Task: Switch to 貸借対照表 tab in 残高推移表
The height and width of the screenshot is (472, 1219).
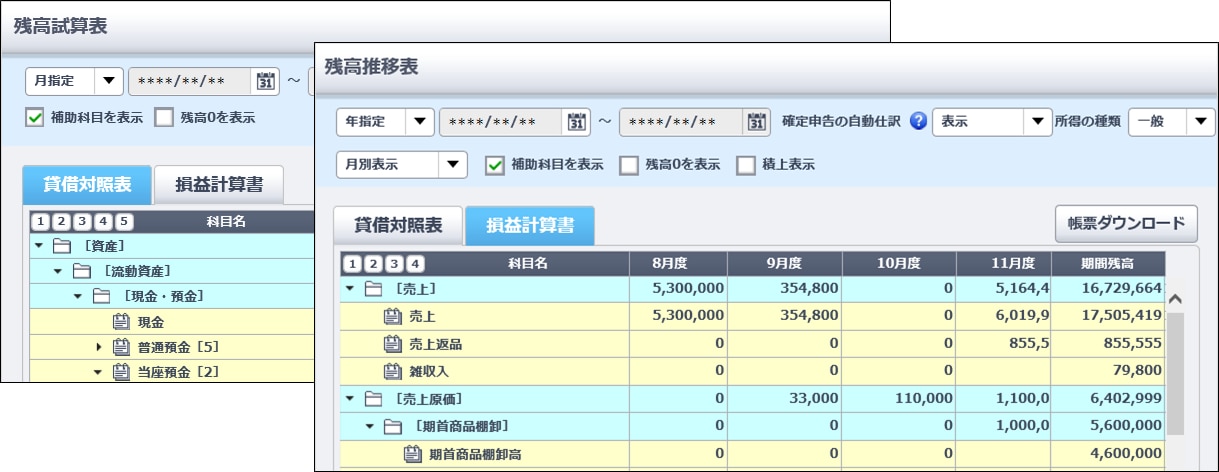Action: coord(398,226)
